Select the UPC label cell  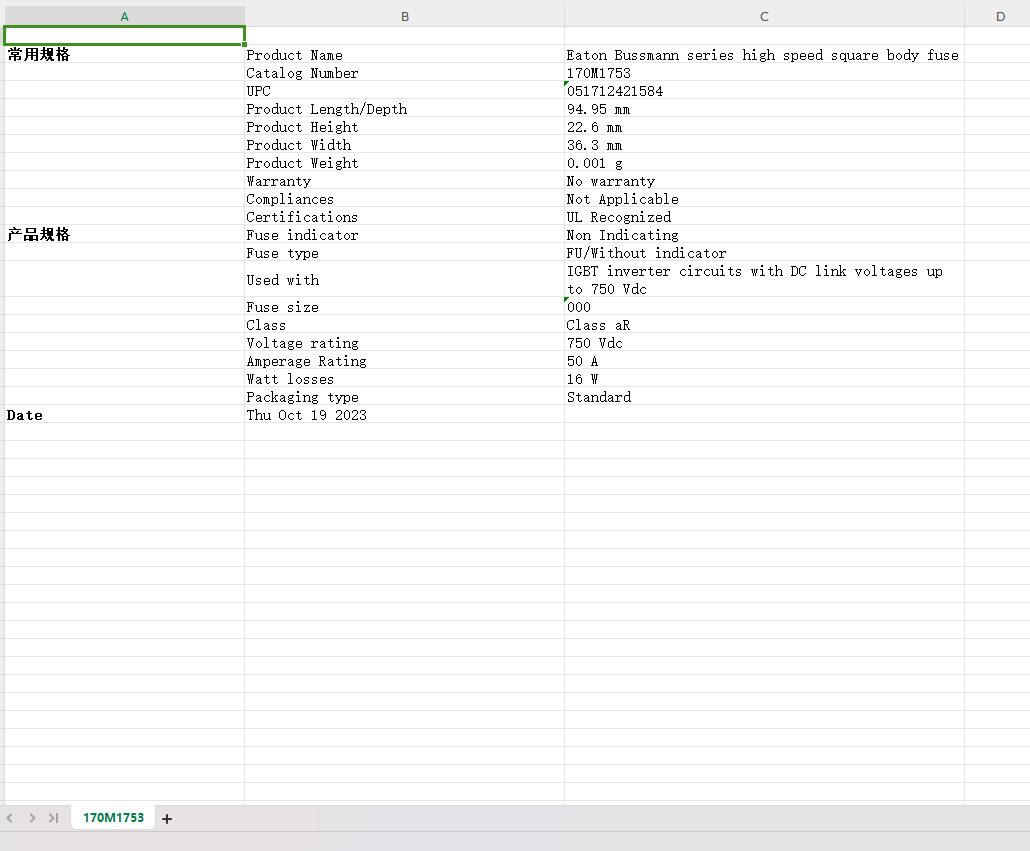coord(404,91)
